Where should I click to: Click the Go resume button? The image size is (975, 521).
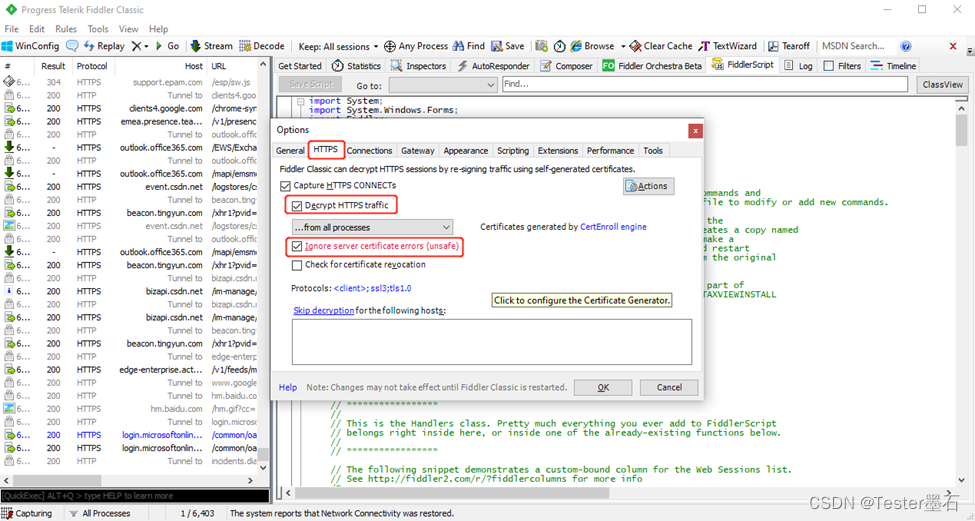coord(167,46)
